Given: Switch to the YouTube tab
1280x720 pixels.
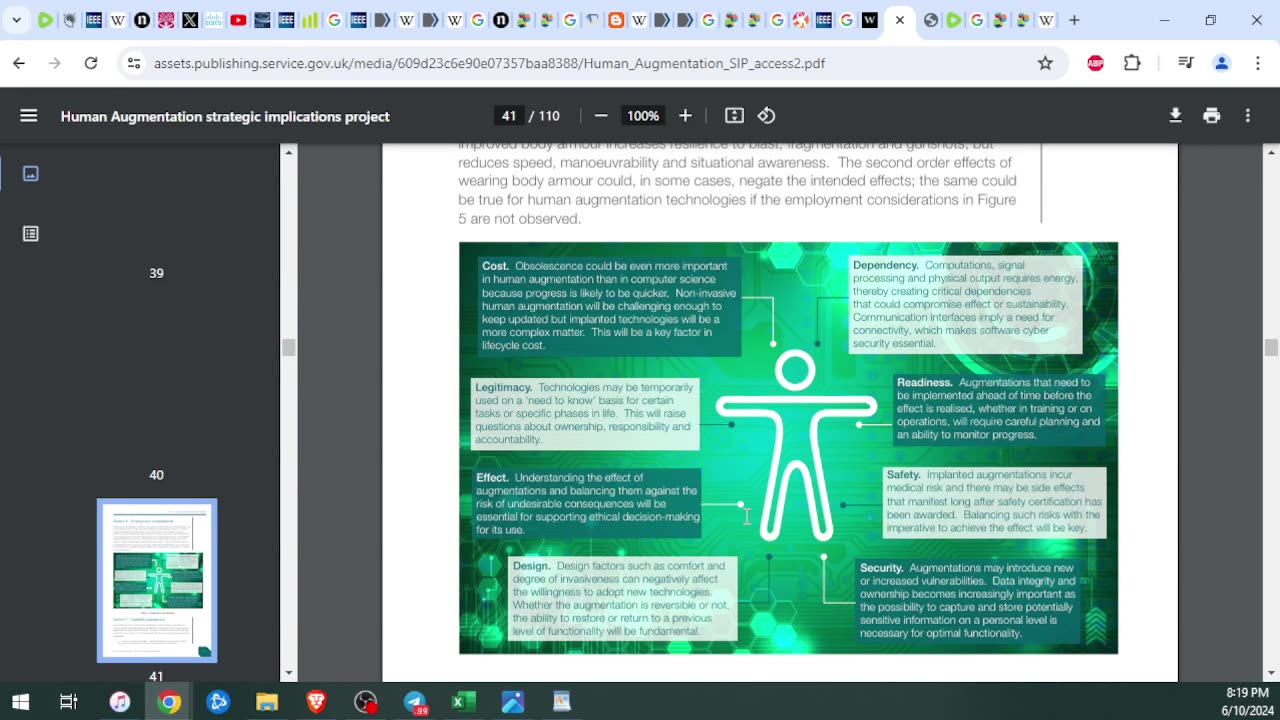Looking at the screenshot, I should tap(238, 20).
